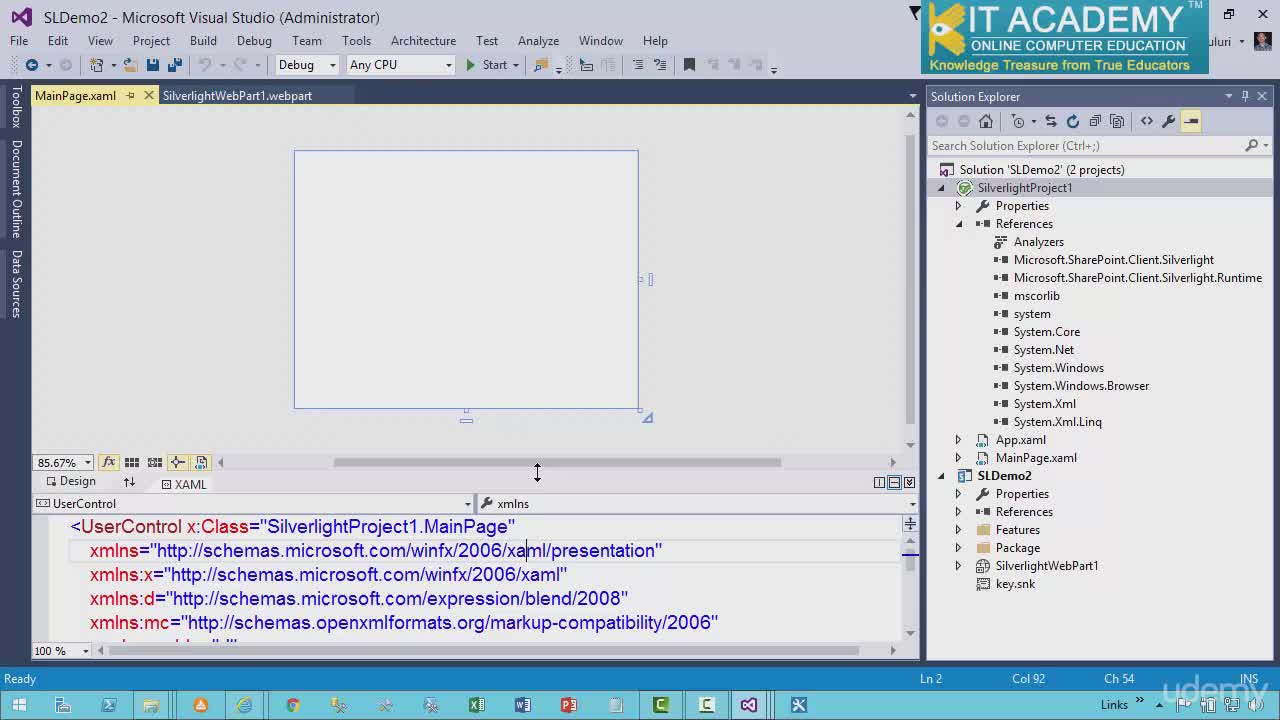Open the Analyze menu
The image size is (1280, 720).
[x=538, y=41]
